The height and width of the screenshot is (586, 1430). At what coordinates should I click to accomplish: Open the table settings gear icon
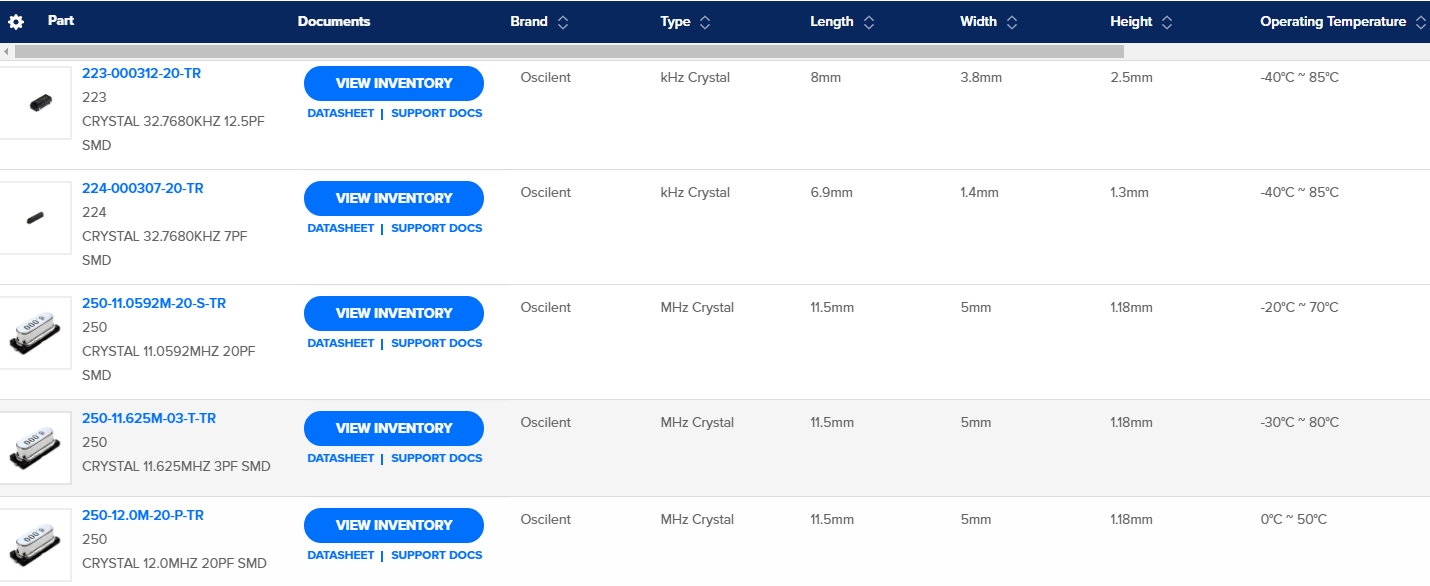coord(16,22)
